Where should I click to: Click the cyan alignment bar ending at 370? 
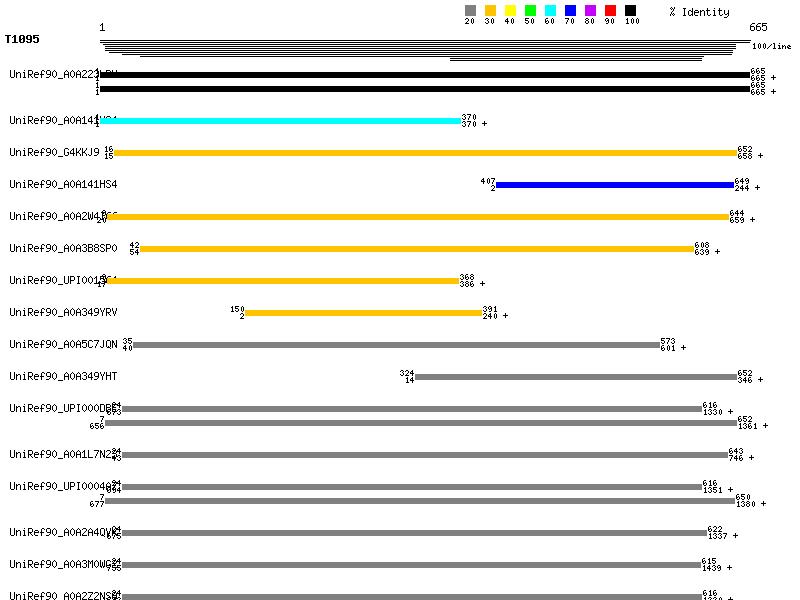point(280,121)
